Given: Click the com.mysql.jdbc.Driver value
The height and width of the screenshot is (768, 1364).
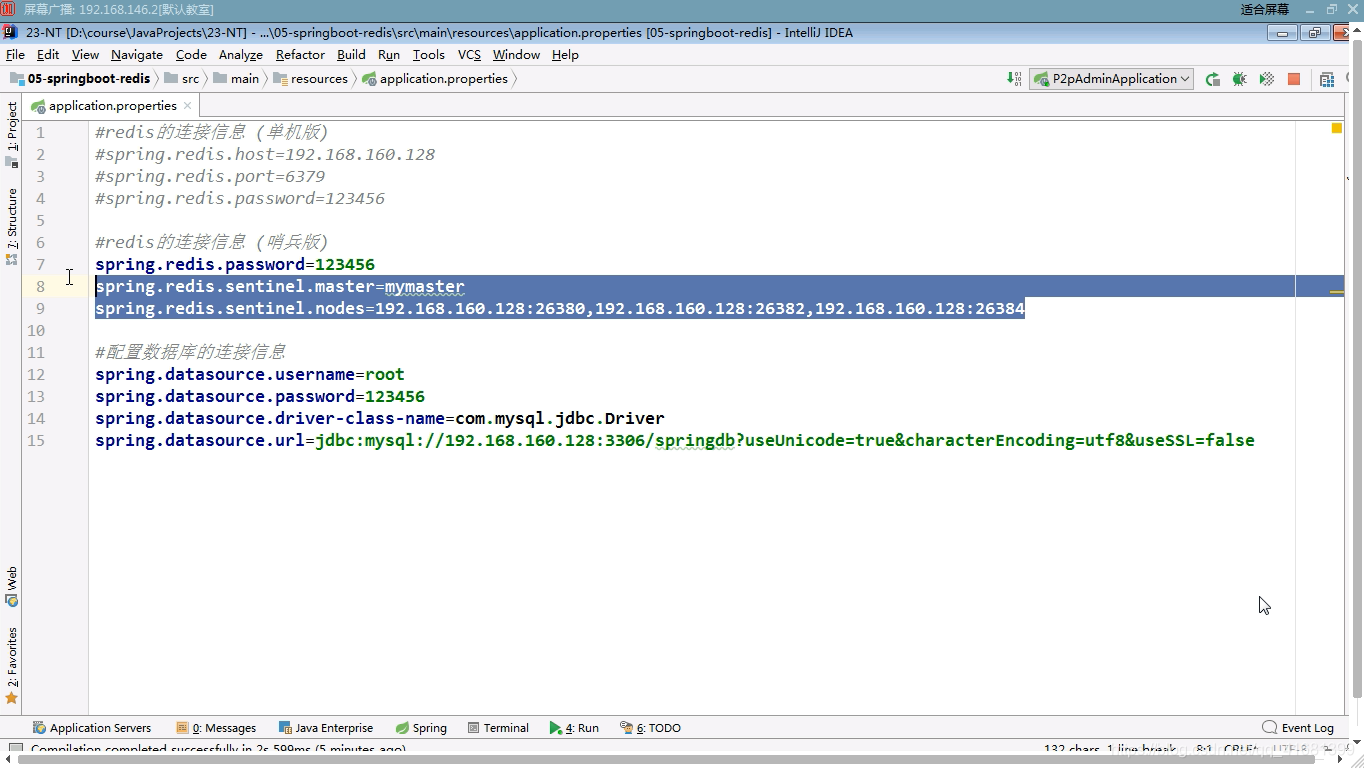Looking at the screenshot, I should (560, 418).
